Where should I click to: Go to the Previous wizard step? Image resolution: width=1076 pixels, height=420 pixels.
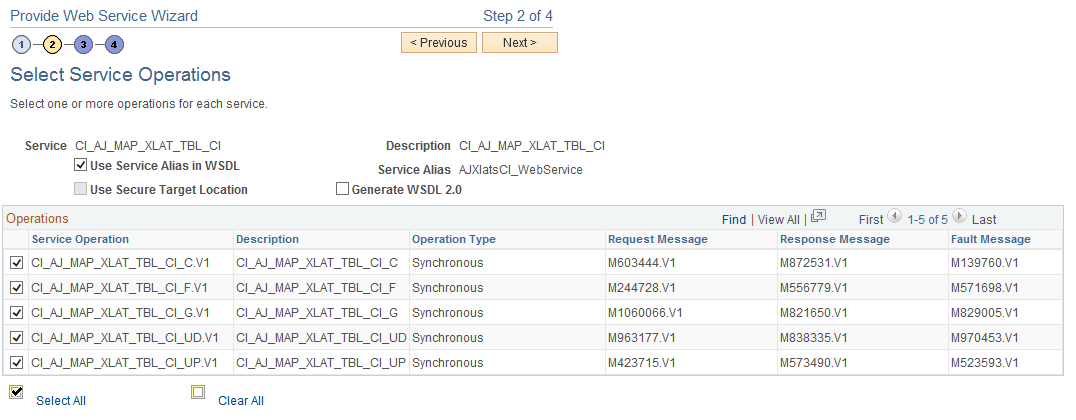[x=438, y=43]
